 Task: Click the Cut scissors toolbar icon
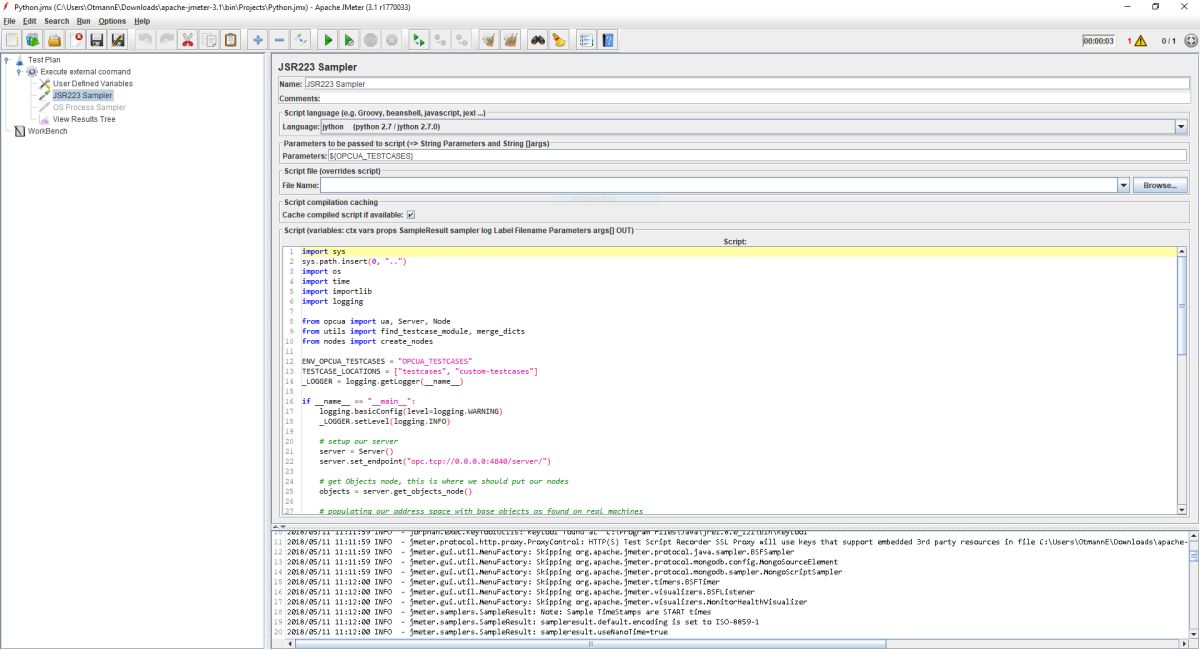pos(186,40)
